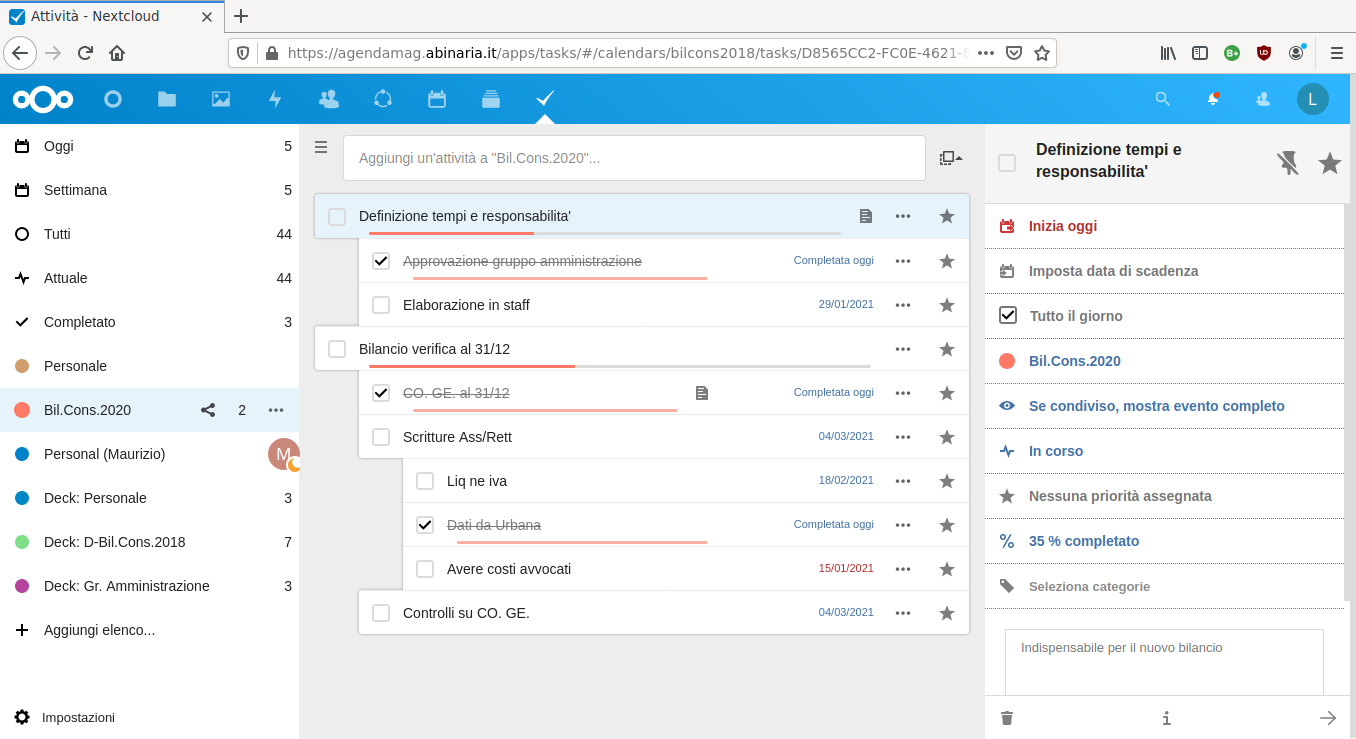Click the 35 % completato progress control

pos(1164,541)
